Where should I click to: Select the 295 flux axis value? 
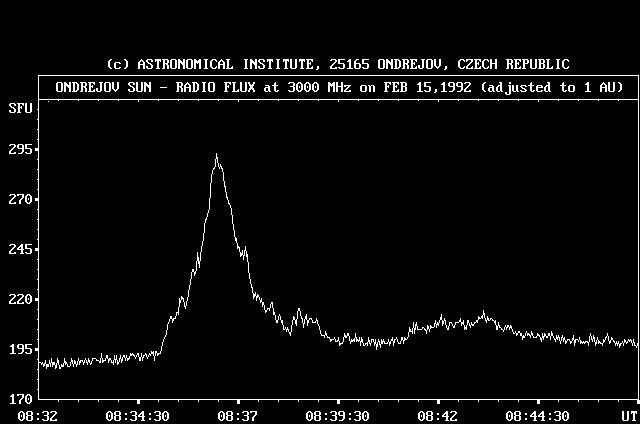pos(19,149)
